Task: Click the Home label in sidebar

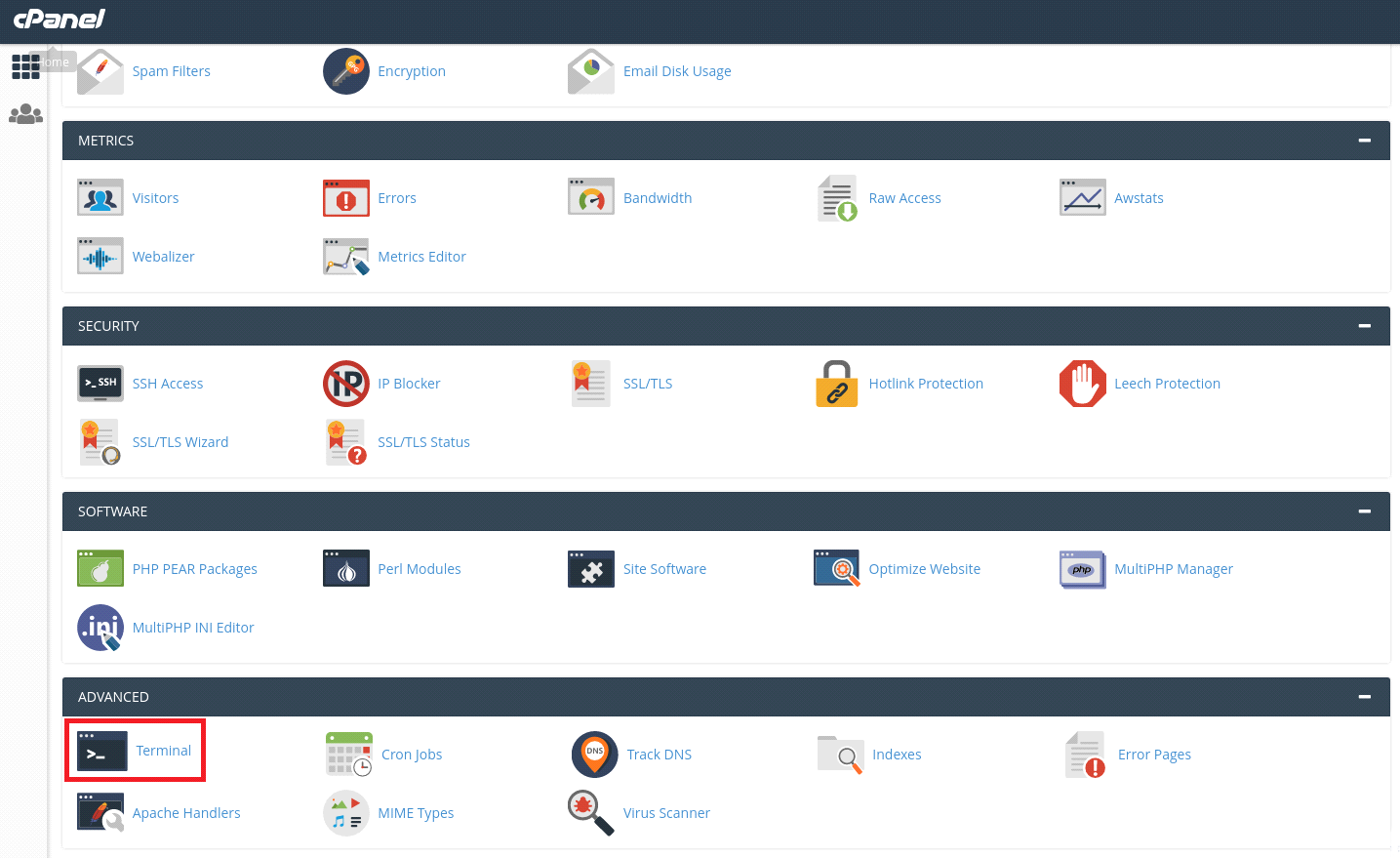Action: [54, 61]
